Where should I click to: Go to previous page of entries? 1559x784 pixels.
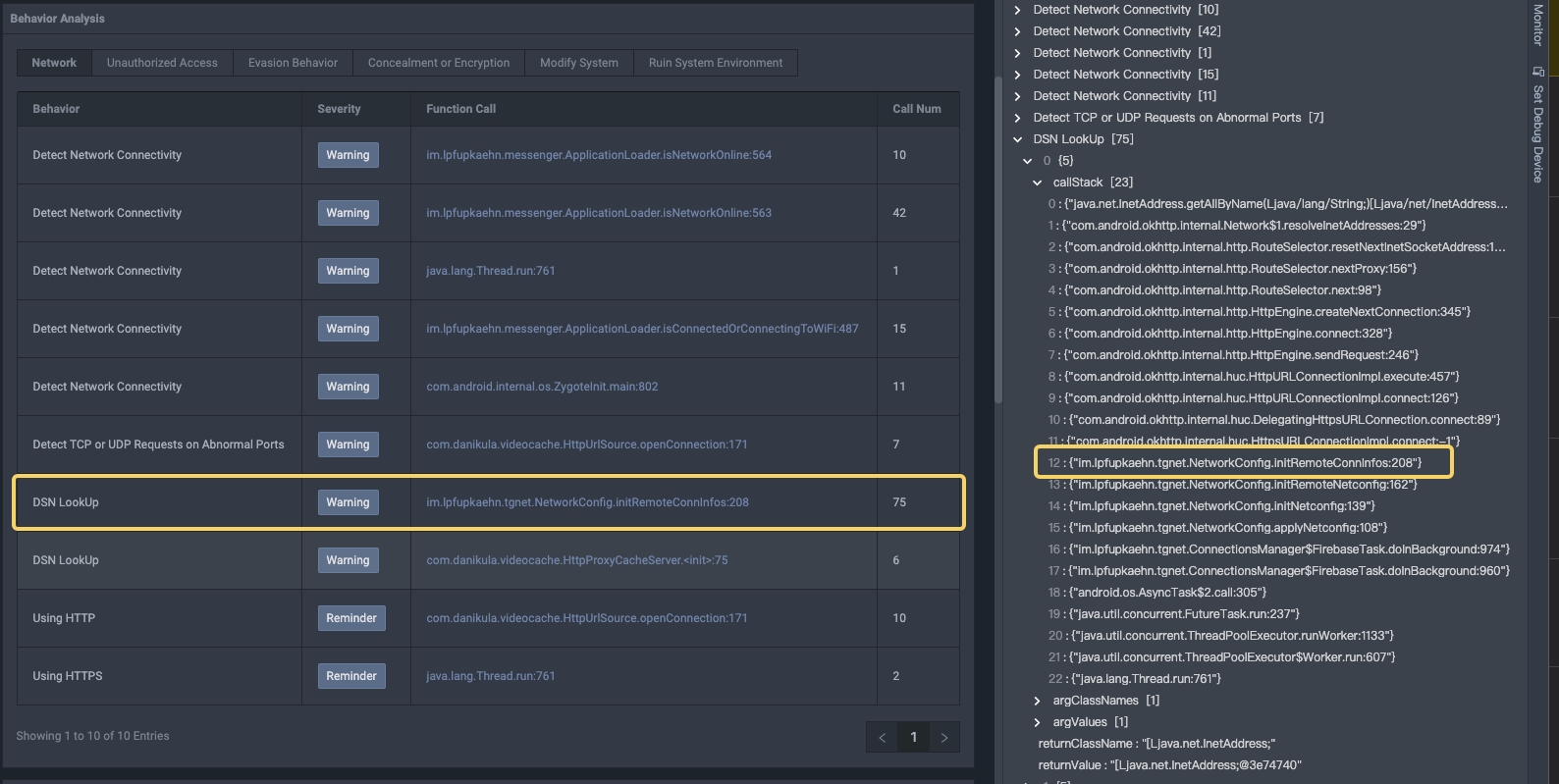pos(882,737)
